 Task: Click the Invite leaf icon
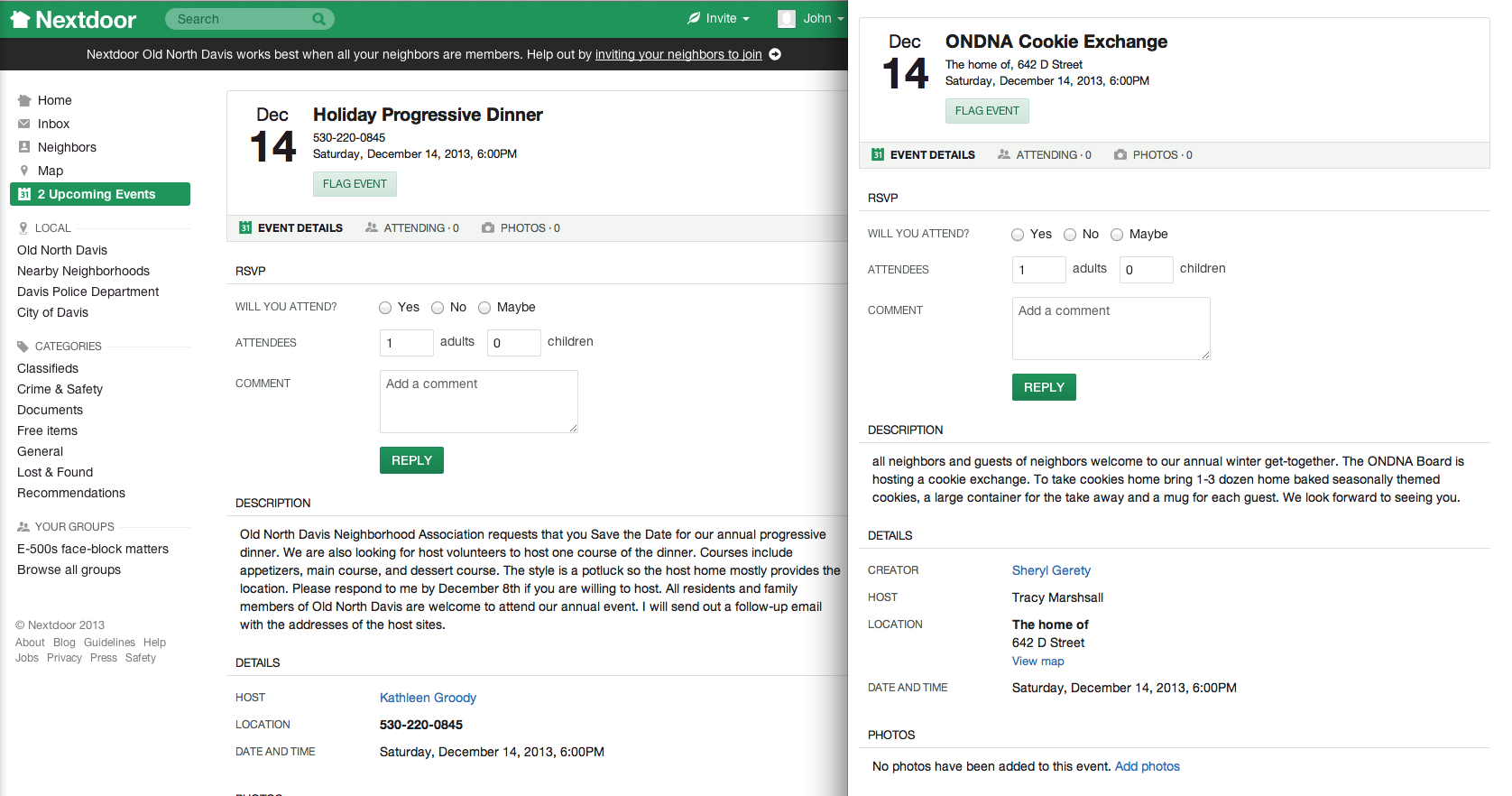point(694,18)
